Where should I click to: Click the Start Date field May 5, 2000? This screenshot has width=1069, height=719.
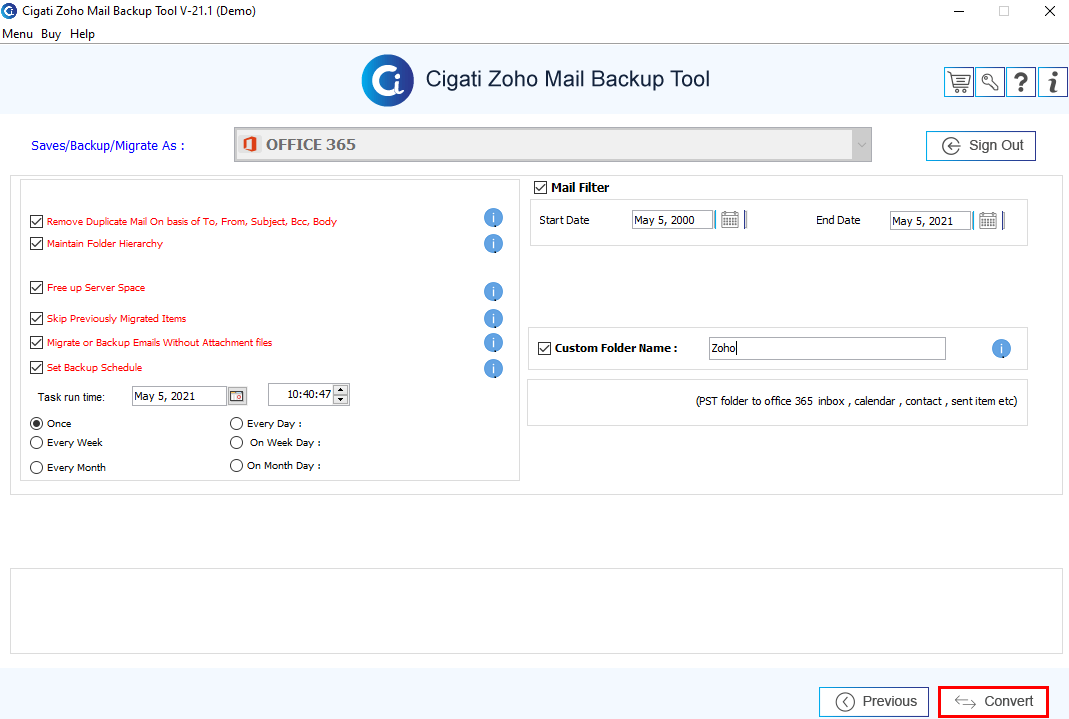(672, 220)
